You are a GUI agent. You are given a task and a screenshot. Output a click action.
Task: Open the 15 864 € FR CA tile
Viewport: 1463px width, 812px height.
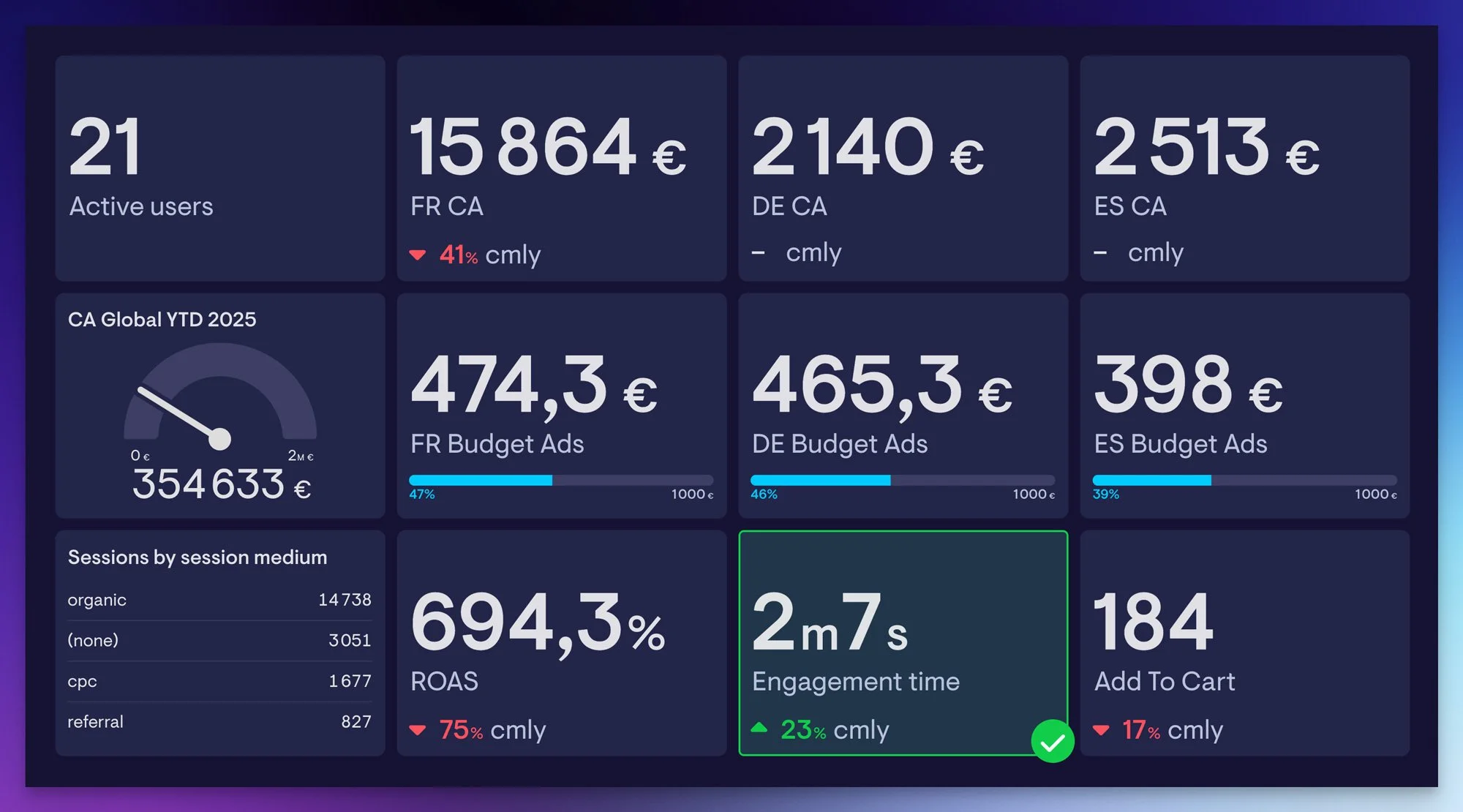561,168
